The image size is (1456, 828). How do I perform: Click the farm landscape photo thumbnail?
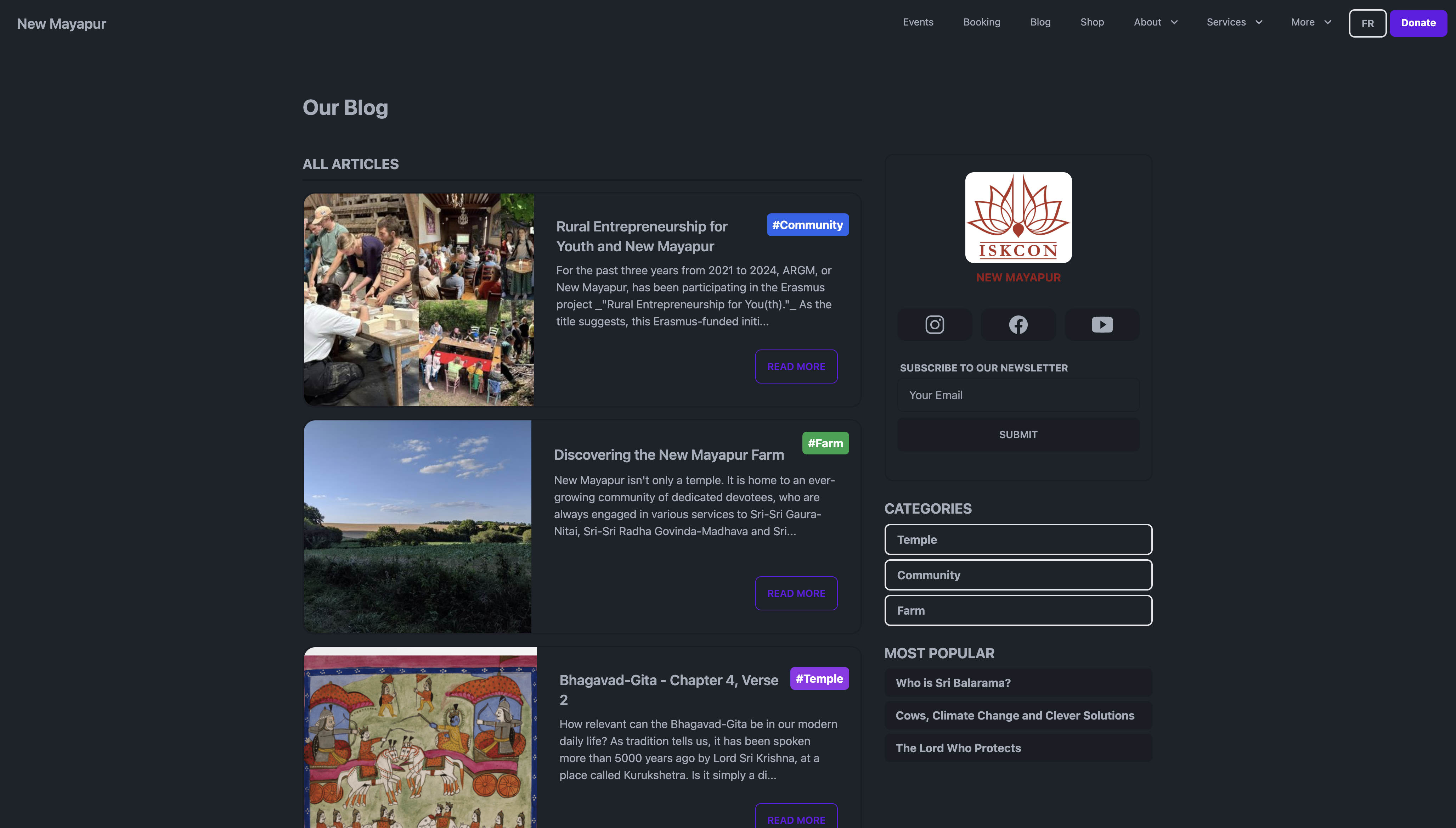pyautogui.click(x=417, y=527)
